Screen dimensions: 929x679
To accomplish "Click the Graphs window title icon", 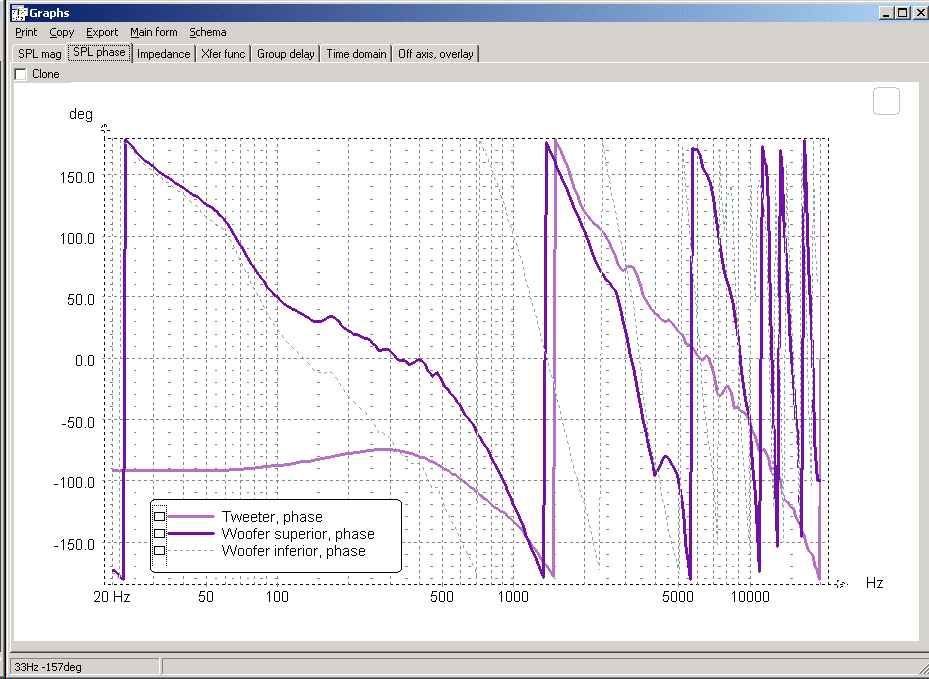I will click(19, 12).
